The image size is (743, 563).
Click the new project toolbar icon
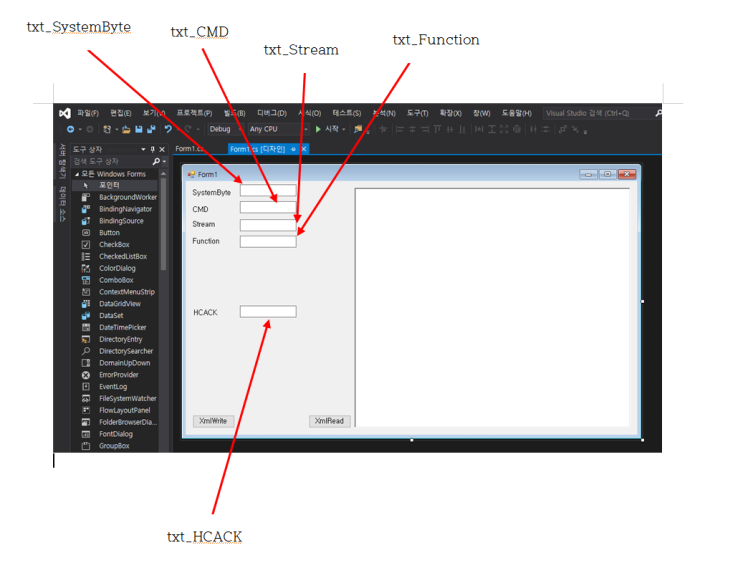[107, 129]
